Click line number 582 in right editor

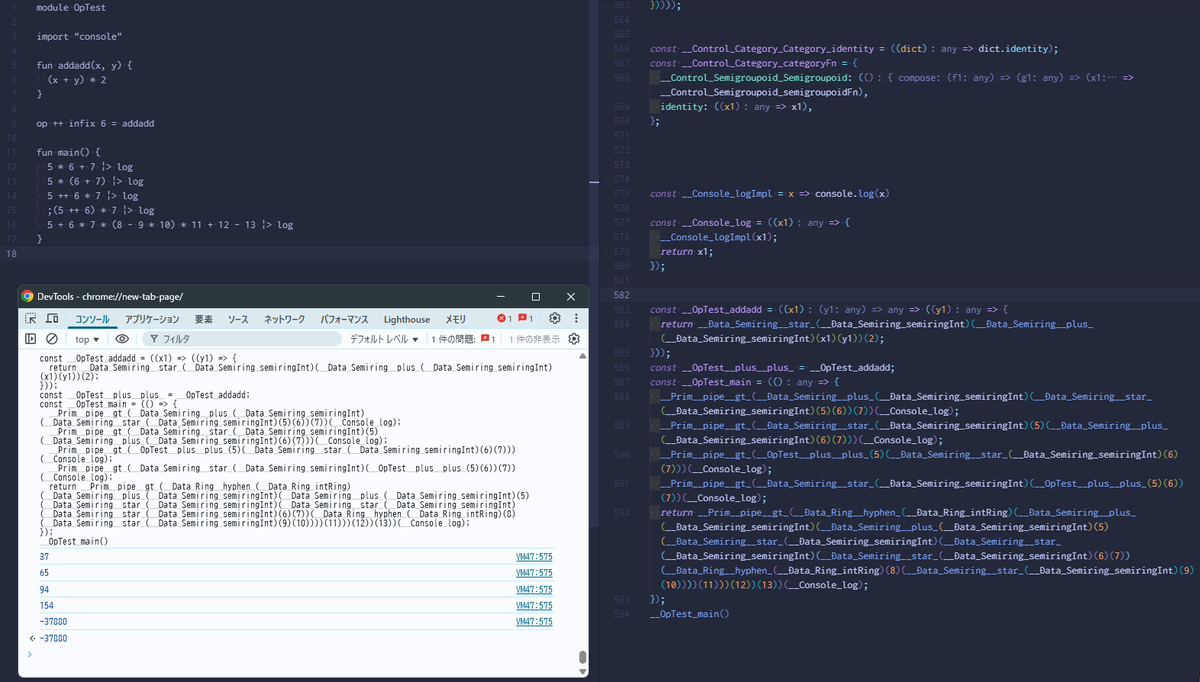621,295
